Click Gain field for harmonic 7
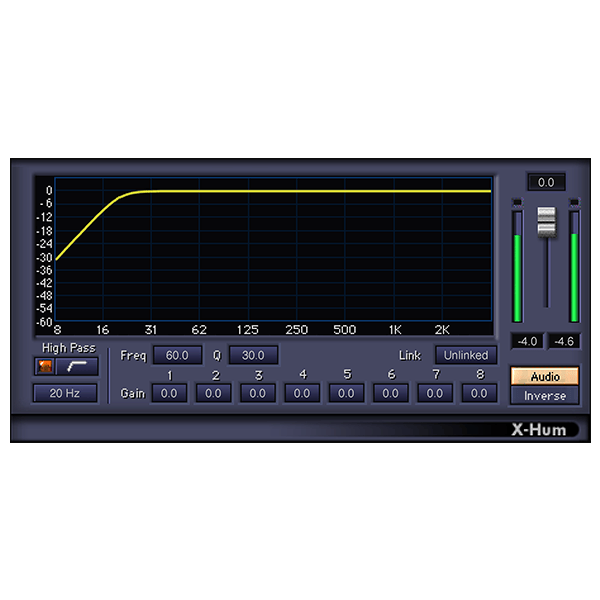The height and width of the screenshot is (600, 600). click(x=435, y=393)
